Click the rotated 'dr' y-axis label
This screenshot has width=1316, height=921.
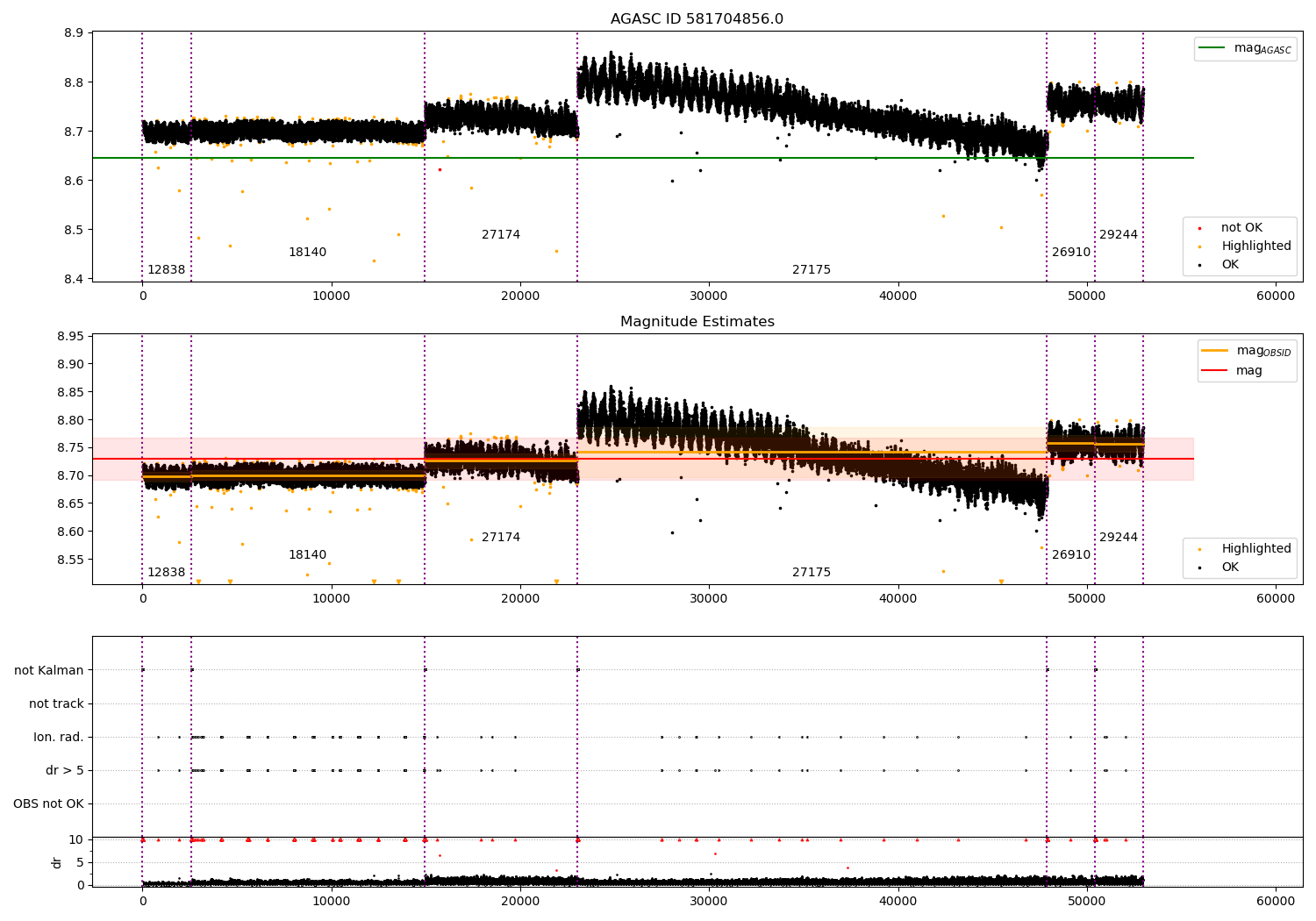57,862
